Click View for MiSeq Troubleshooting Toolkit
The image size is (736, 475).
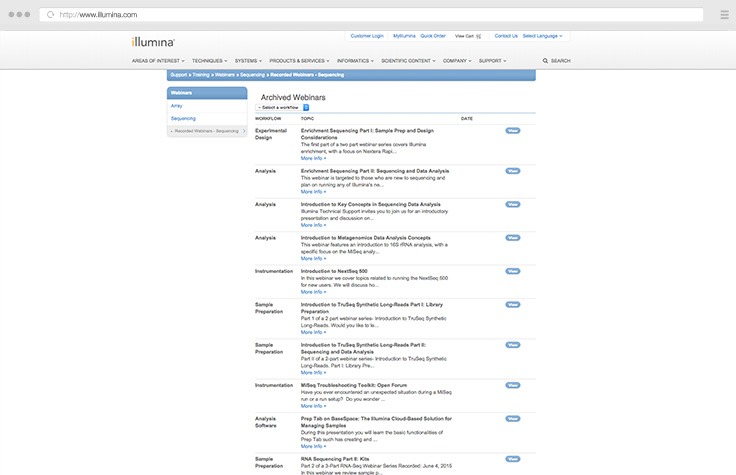(512, 385)
